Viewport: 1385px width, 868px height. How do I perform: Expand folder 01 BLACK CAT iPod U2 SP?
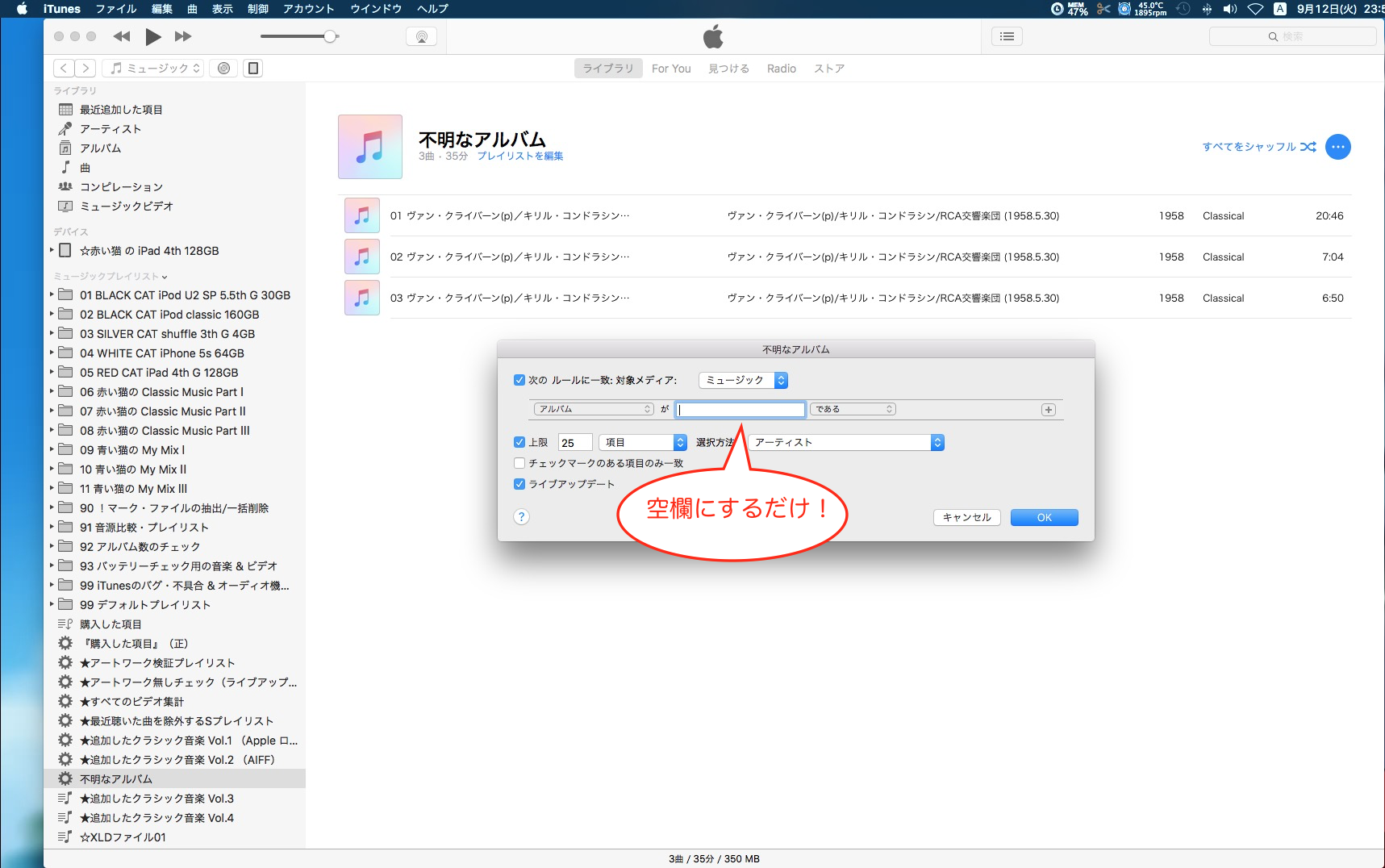(52, 295)
